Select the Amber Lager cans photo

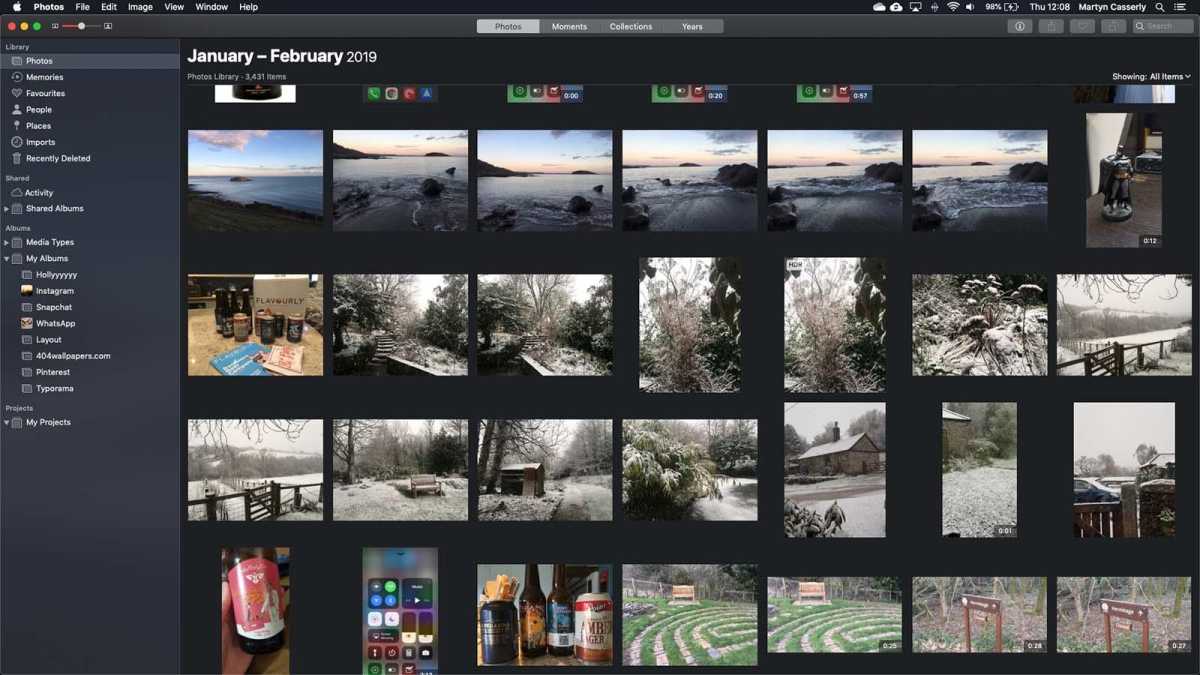pyautogui.click(x=545, y=615)
